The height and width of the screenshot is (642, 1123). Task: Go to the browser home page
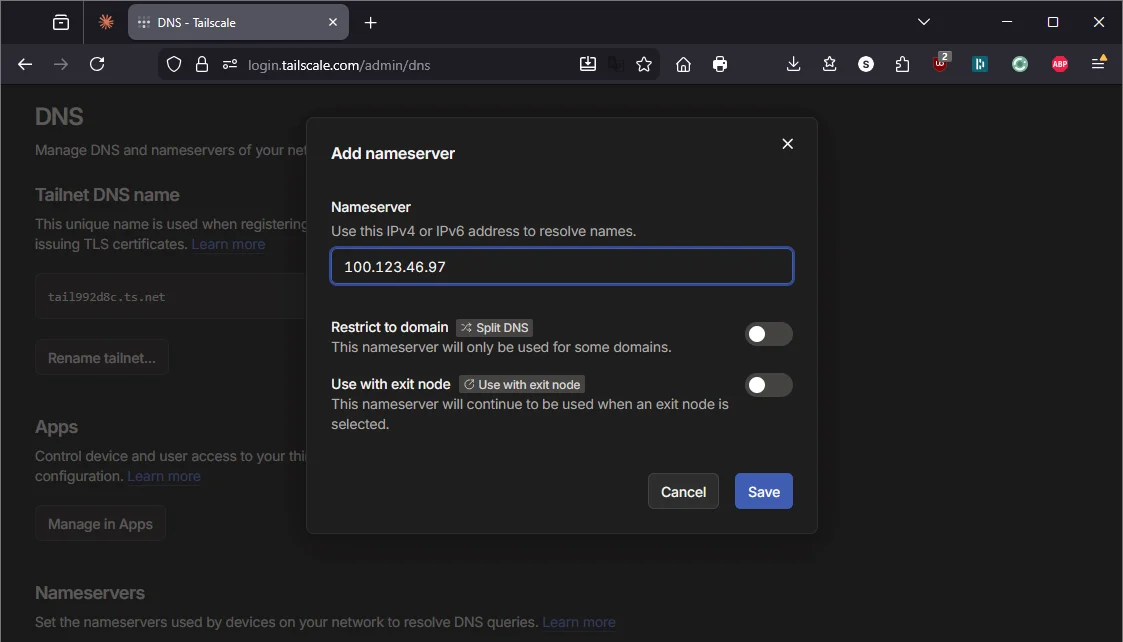(684, 63)
